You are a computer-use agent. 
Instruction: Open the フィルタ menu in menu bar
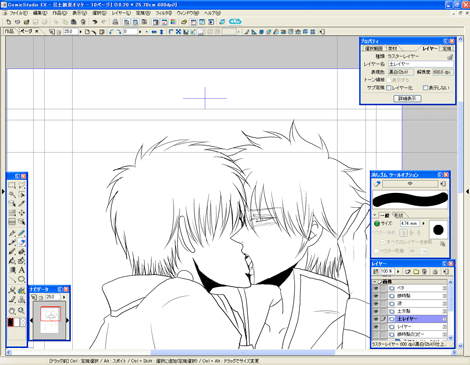(164, 13)
